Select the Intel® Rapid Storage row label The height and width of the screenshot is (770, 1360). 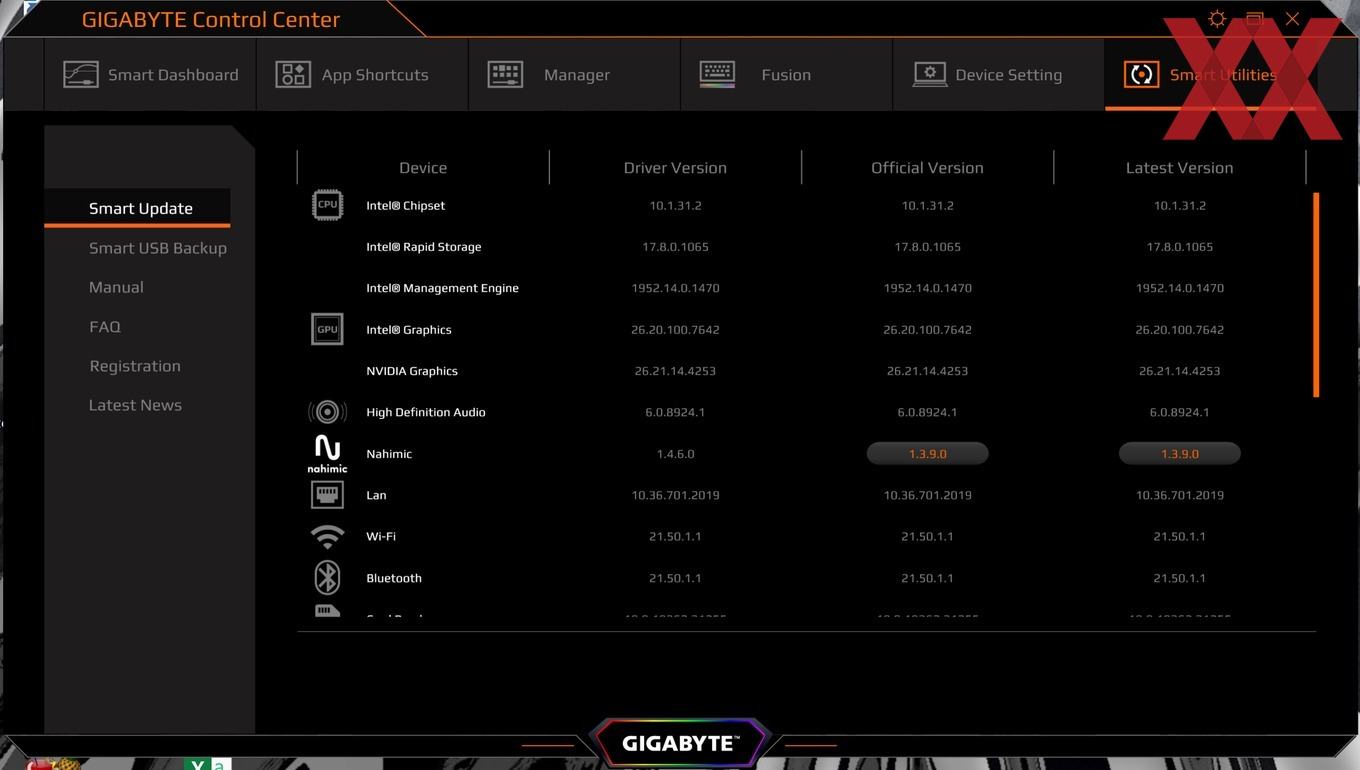tap(423, 247)
